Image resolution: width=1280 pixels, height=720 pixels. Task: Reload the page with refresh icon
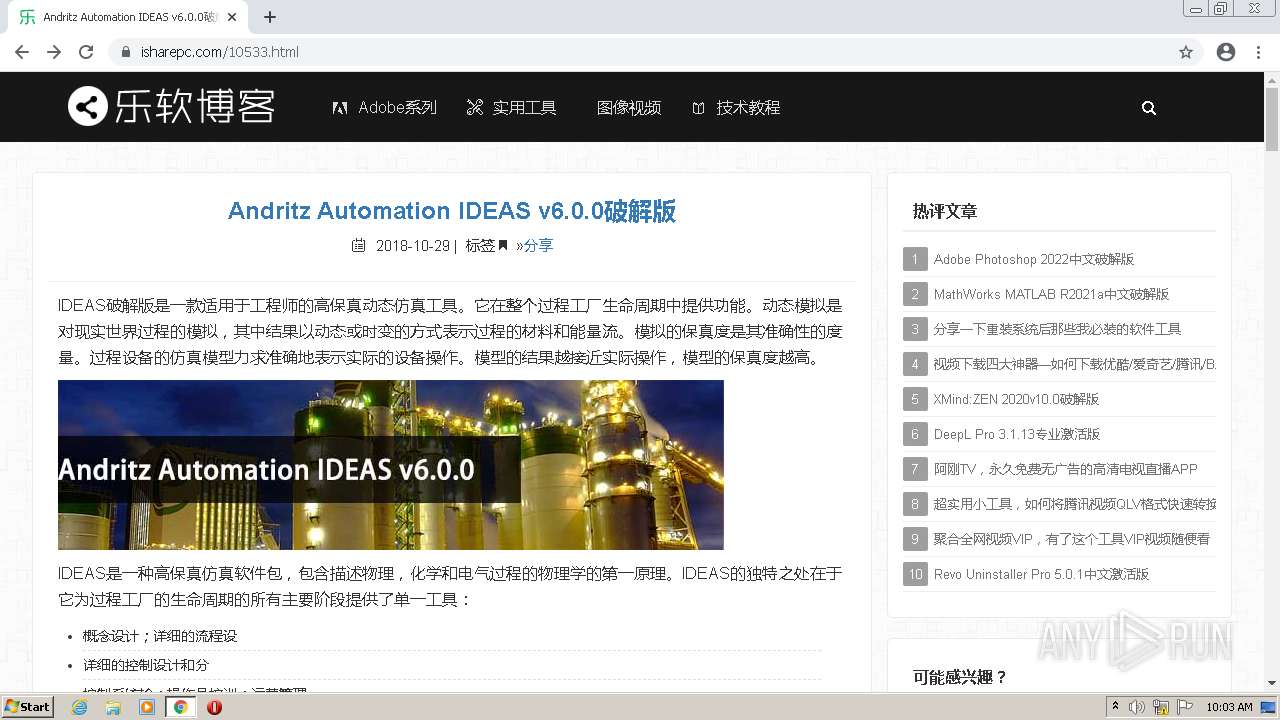click(x=86, y=52)
